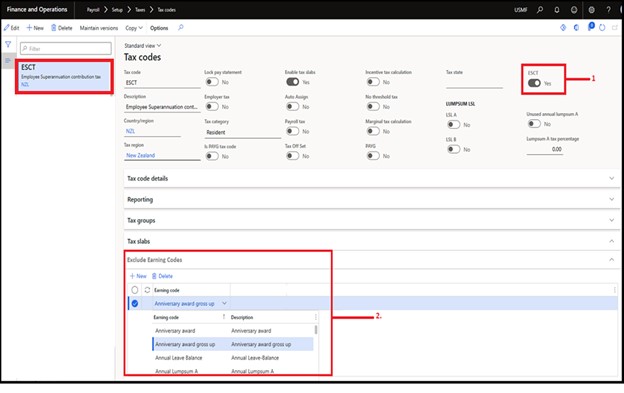Open grid options three-dot menu
This screenshot has width=624, height=393.
[615, 290]
